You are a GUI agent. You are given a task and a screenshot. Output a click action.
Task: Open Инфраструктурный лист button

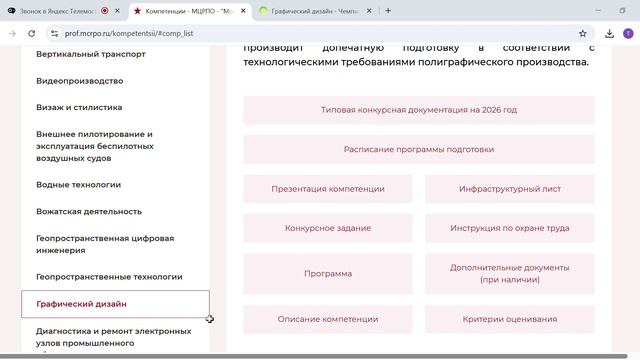[510, 189]
